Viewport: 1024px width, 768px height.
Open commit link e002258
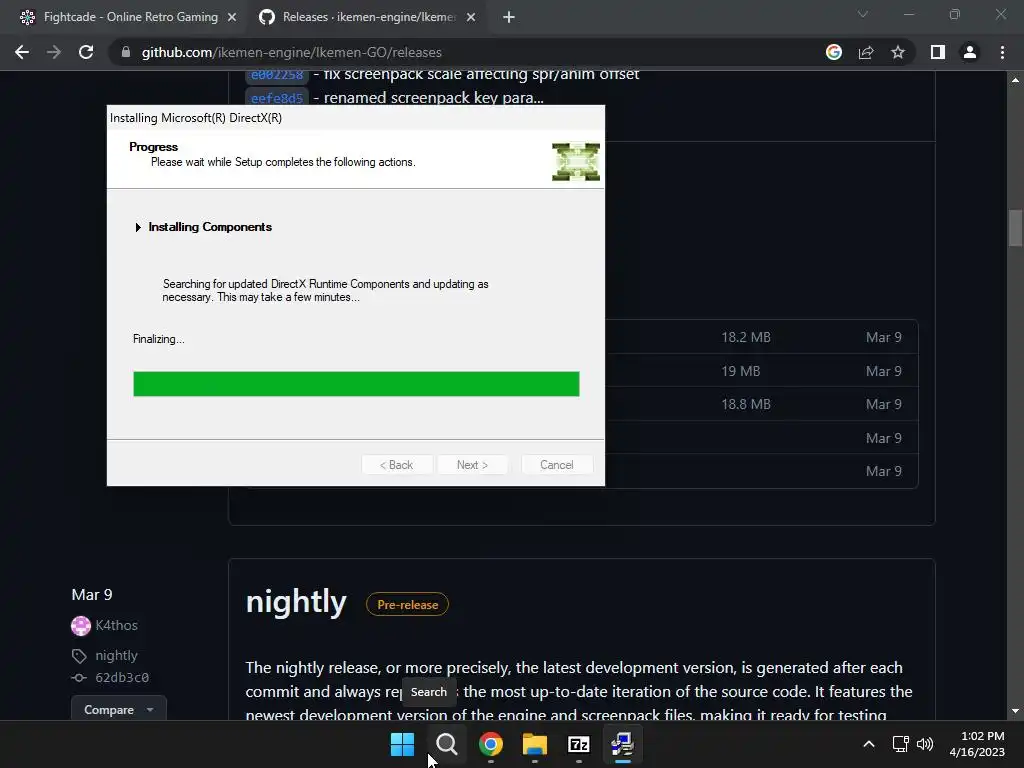277,75
